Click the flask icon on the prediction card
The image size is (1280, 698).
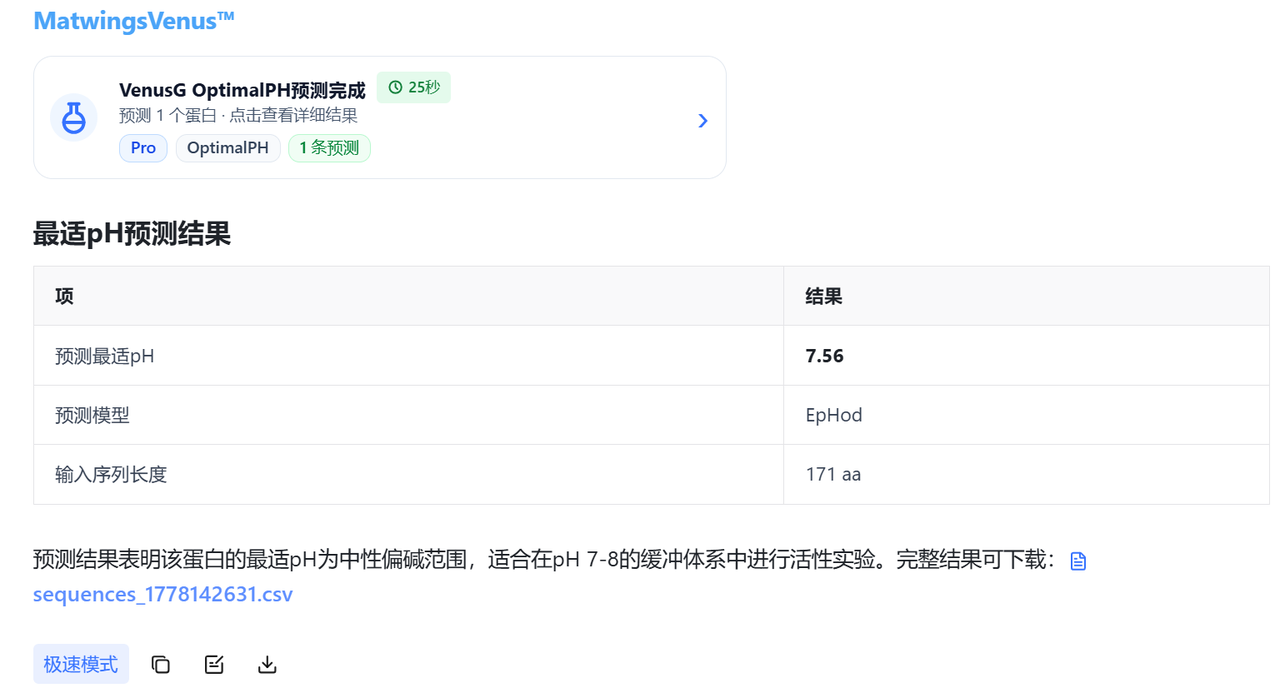[74, 118]
